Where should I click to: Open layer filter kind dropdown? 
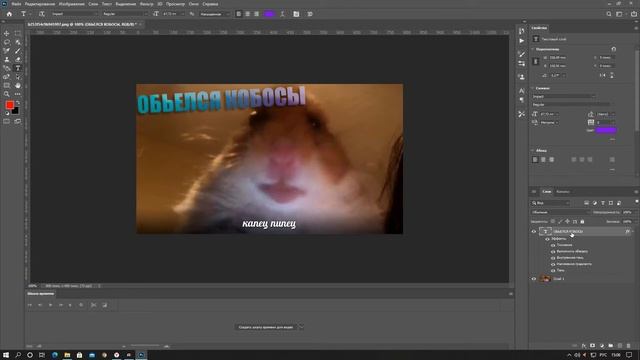point(550,203)
